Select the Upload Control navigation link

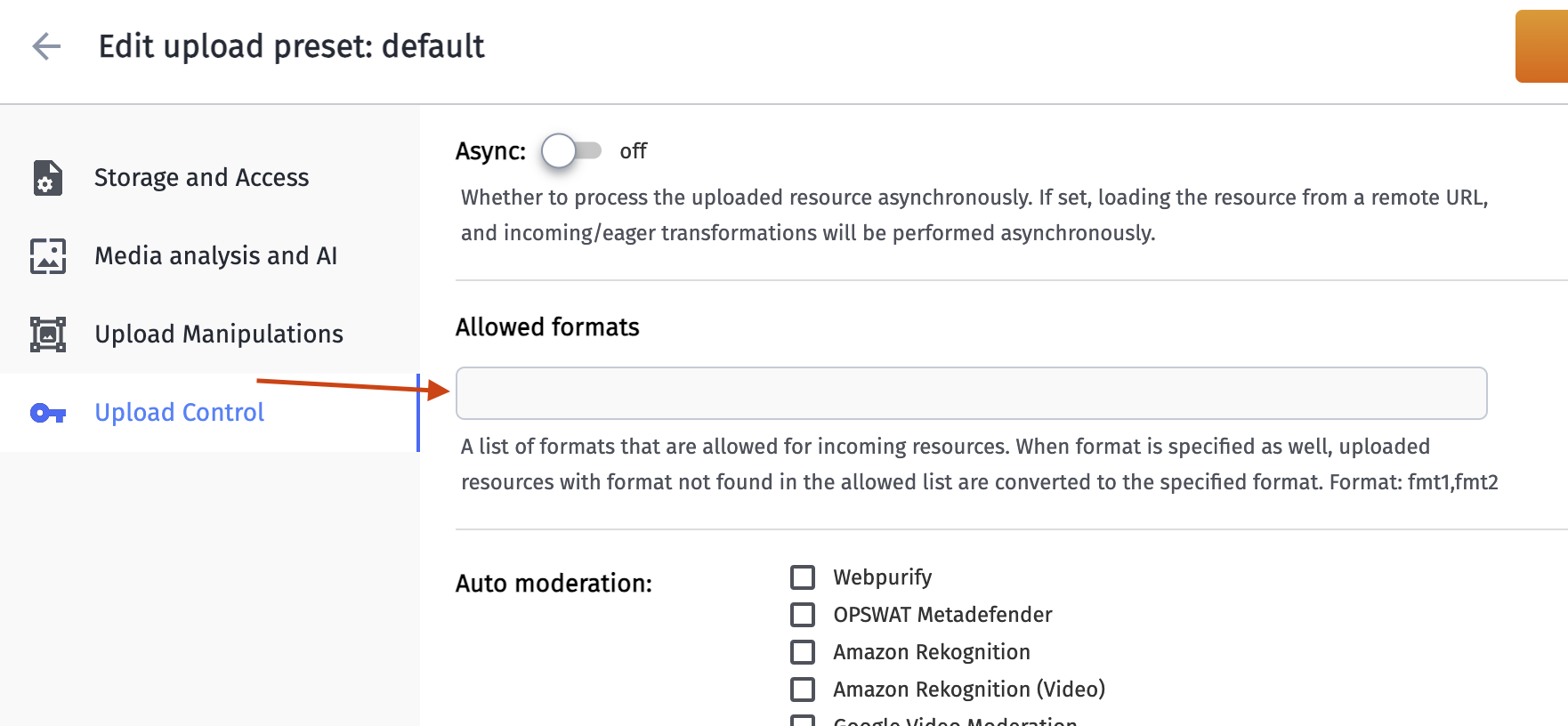point(178,413)
